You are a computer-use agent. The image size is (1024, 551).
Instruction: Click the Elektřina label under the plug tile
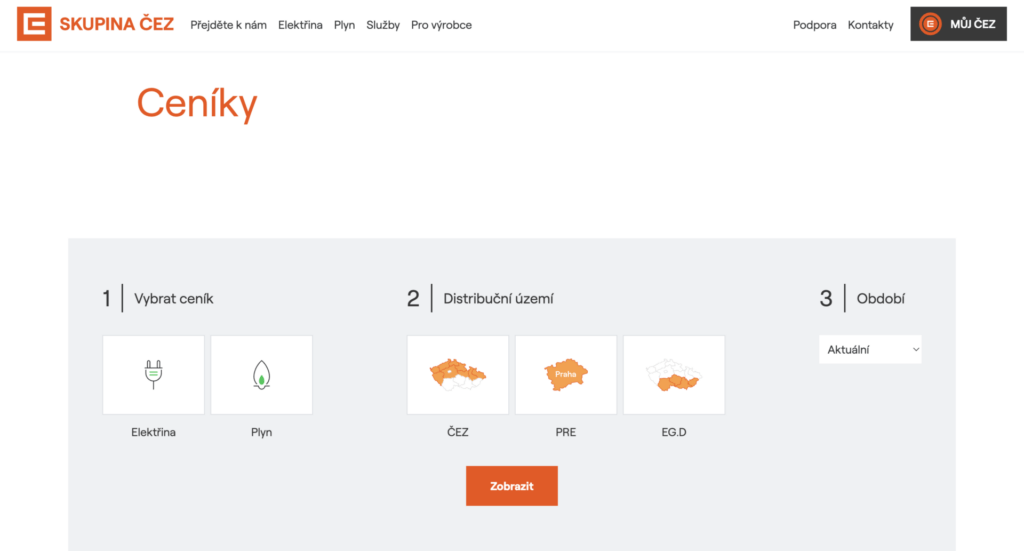click(153, 432)
